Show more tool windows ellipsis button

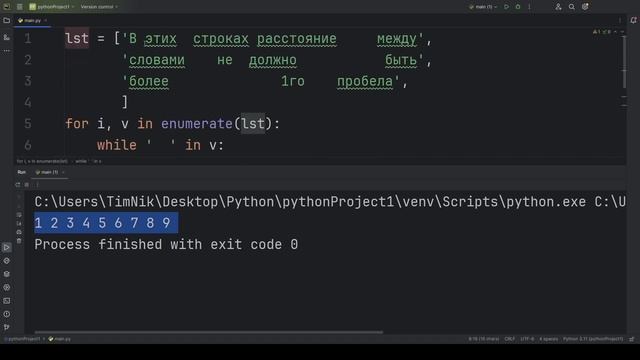click(x=7, y=51)
